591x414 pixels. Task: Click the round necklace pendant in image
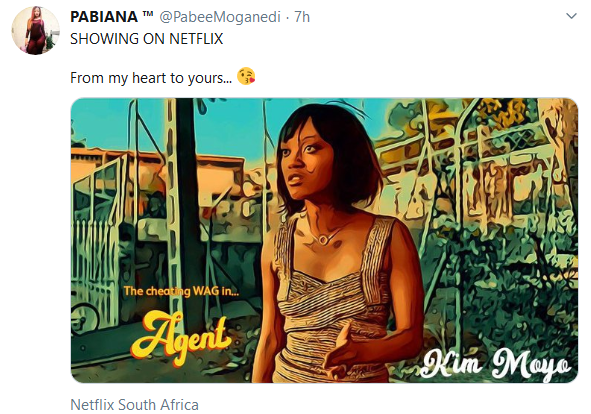323,239
